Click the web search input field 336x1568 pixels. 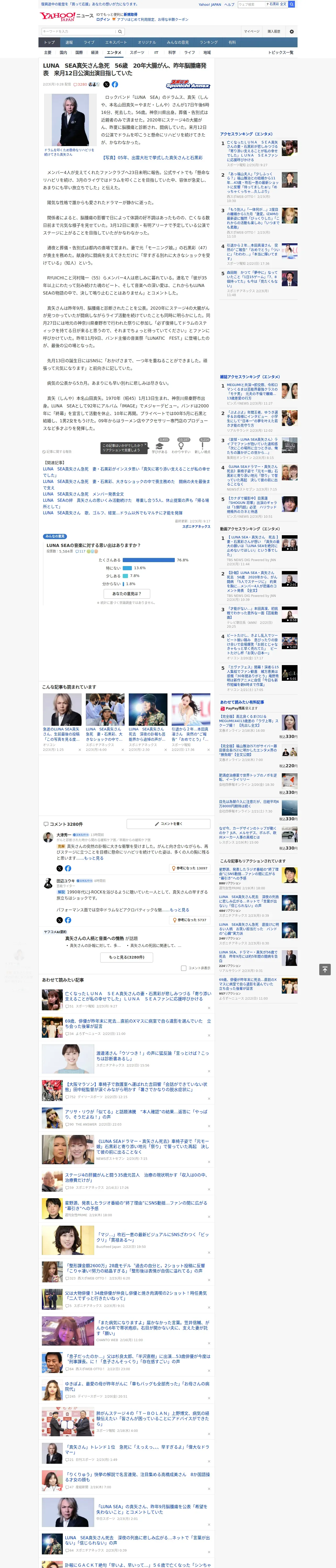pos(252,4)
